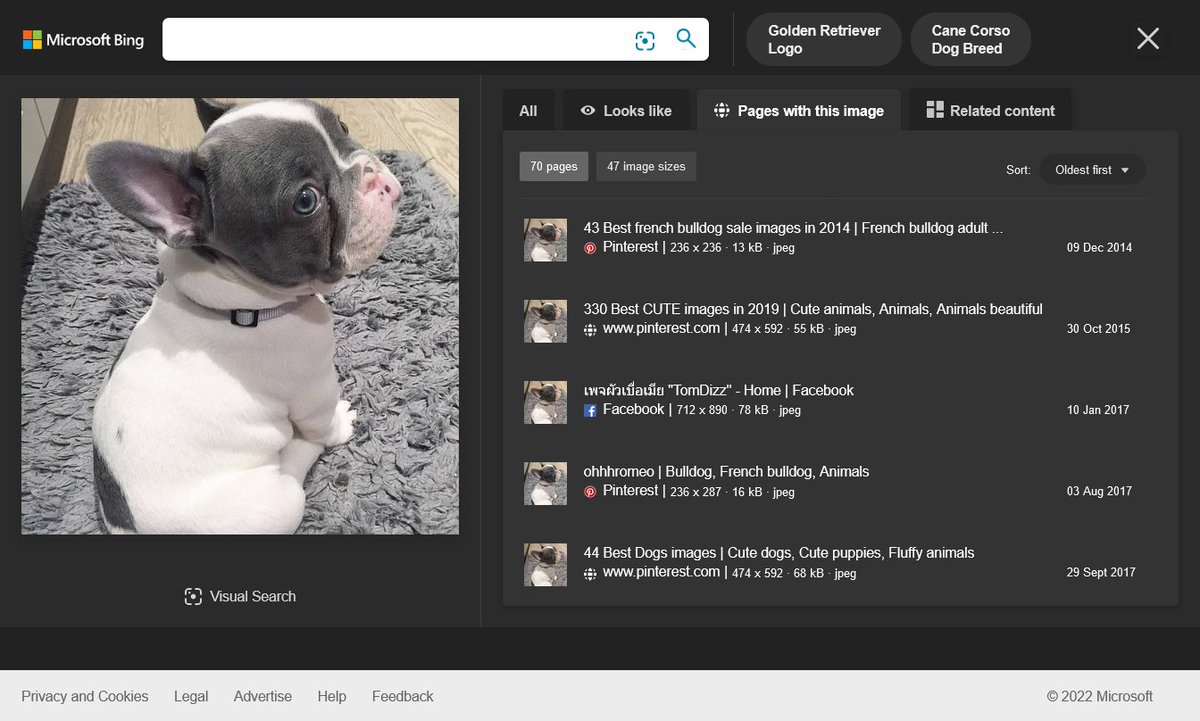Click the Sort: label
Image resolution: width=1200 pixels, height=721 pixels.
[1018, 170]
